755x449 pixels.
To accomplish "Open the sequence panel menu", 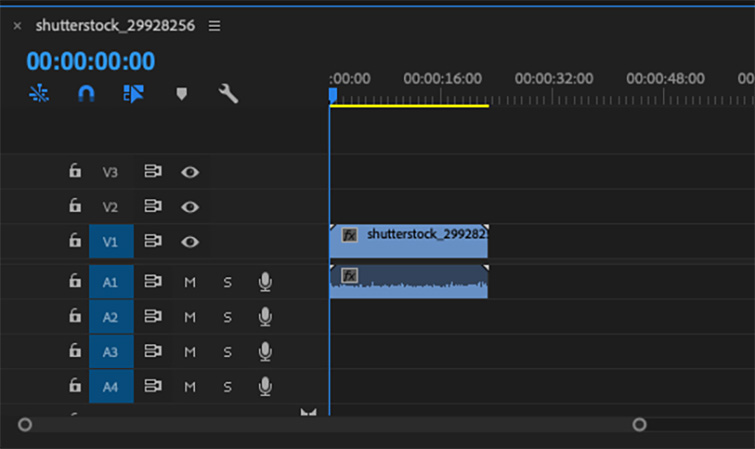I will pos(214,26).
